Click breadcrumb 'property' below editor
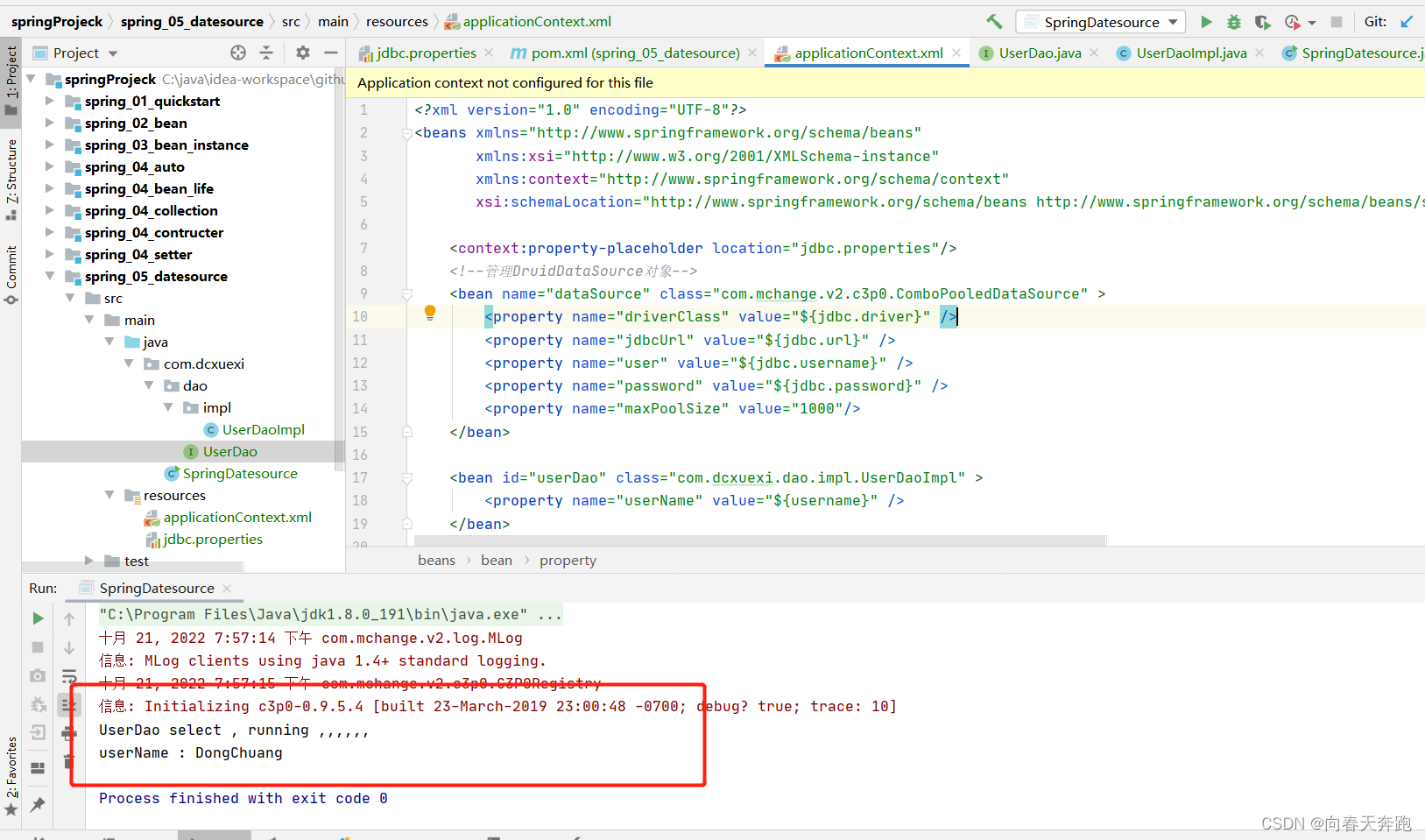Image resolution: width=1425 pixels, height=840 pixels. pos(568,561)
